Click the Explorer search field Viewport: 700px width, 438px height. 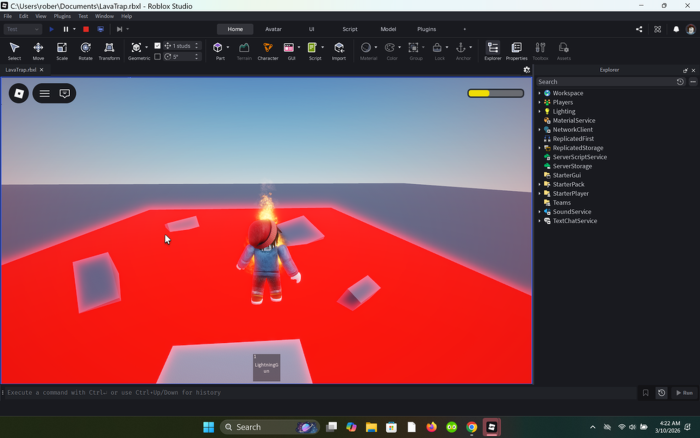[605, 82]
